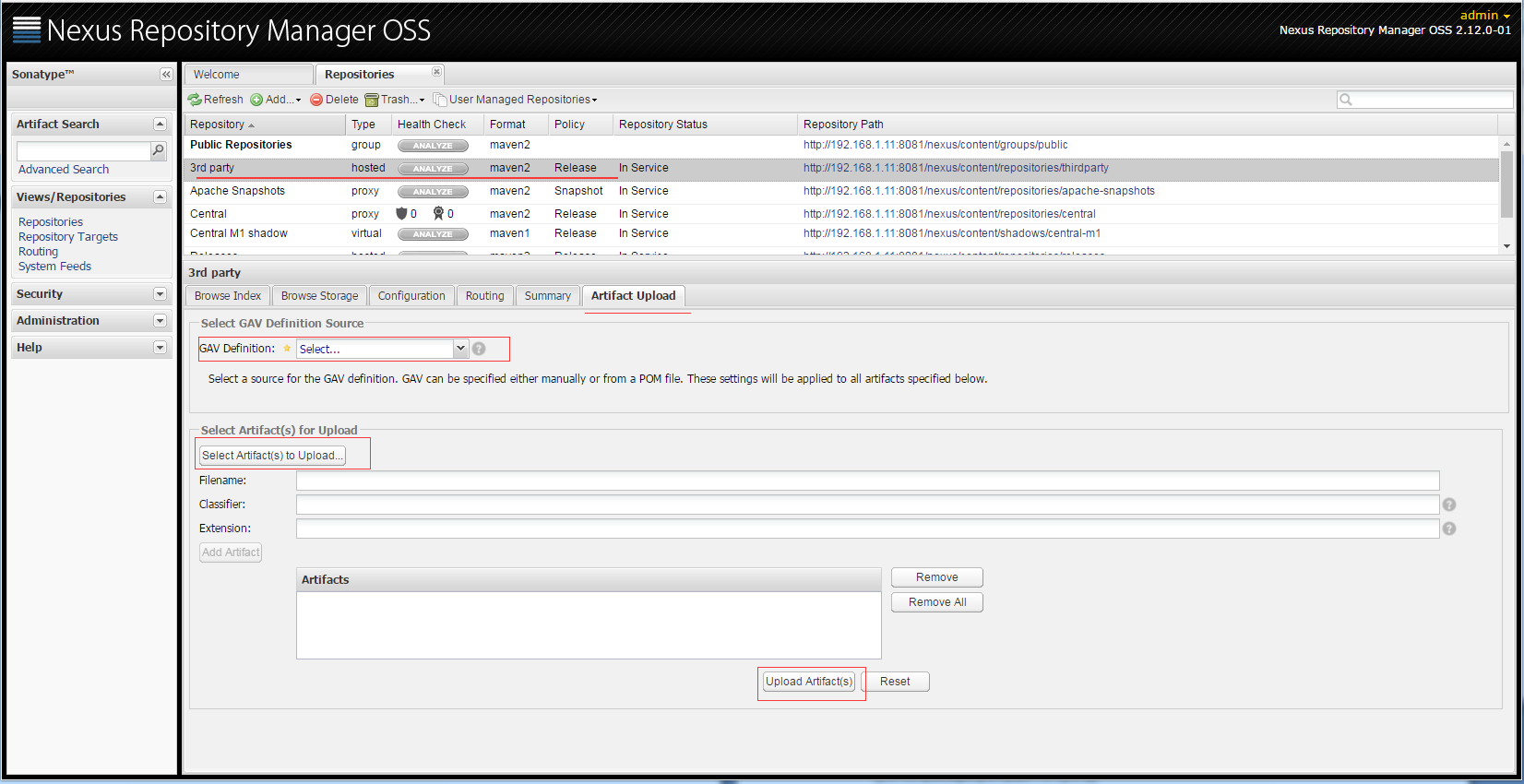Expand the Administration panel
1524x784 pixels.
(160, 321)
